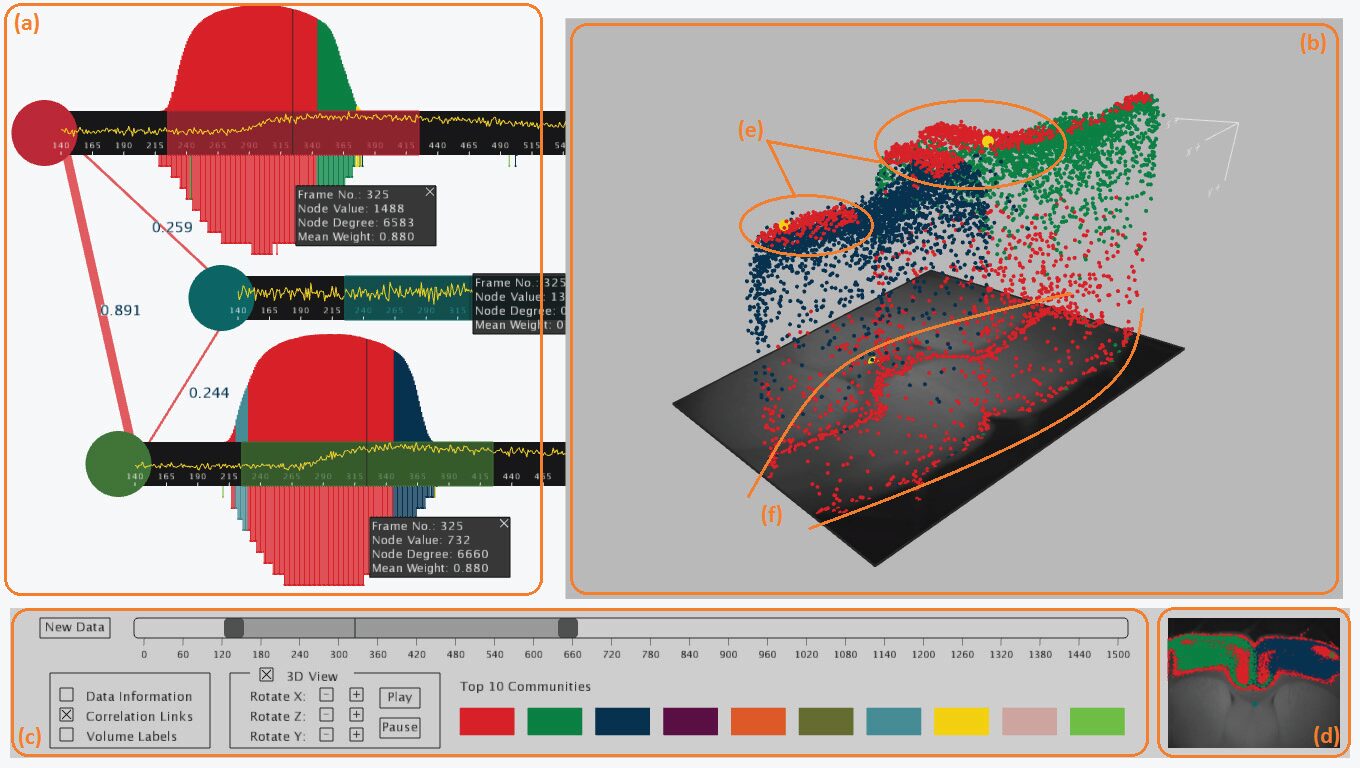Click the Rotate X minus icon
This screenshot has width=1360, height=768.
pos(327,696)
